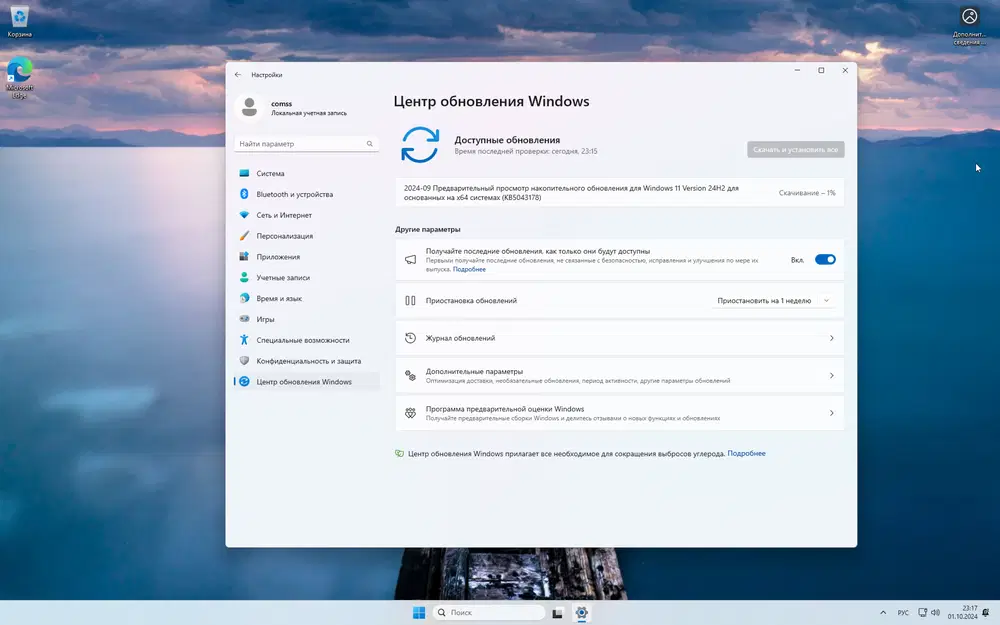Screen dimensions: 1000x625
Task: Click the network icon in system tray
Action: point(922,613)
